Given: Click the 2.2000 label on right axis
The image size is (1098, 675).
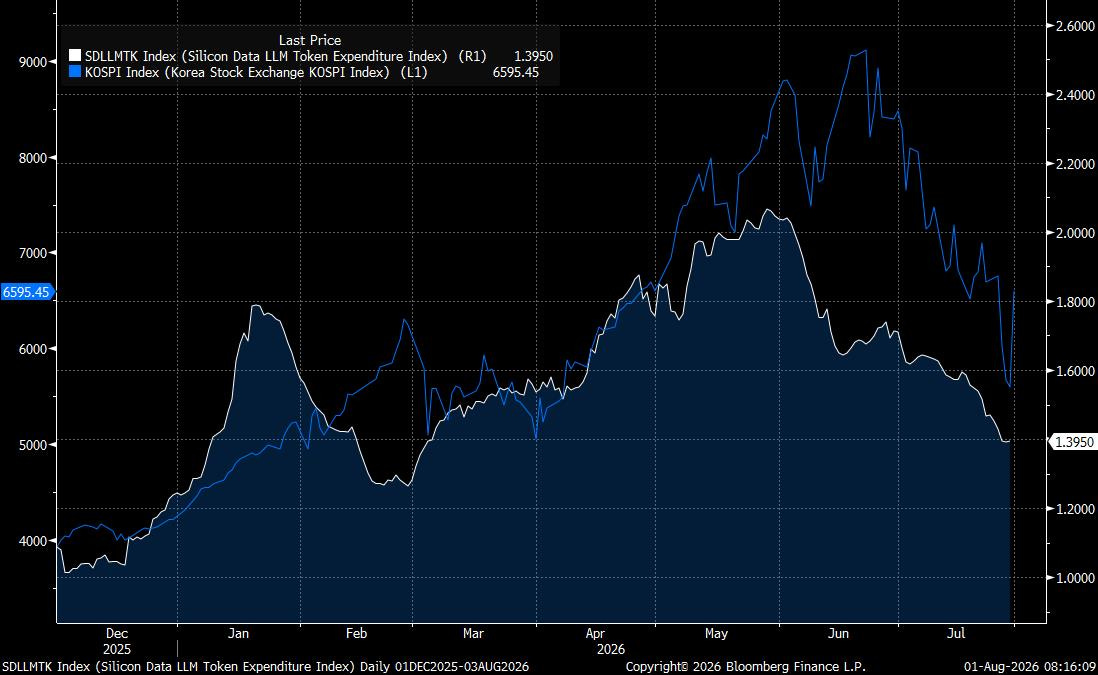Looking at the screenshot, I should [x=1074, y=164].
